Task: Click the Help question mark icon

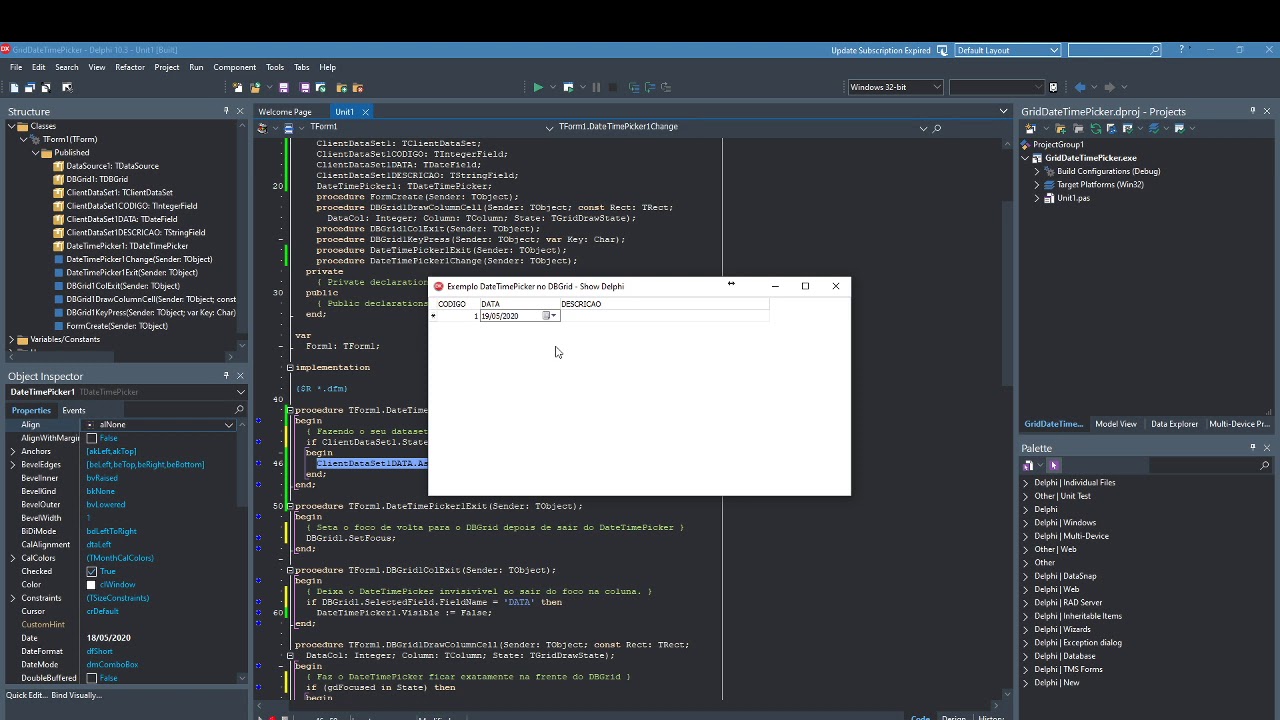Action: click(x=1181, y=49)
